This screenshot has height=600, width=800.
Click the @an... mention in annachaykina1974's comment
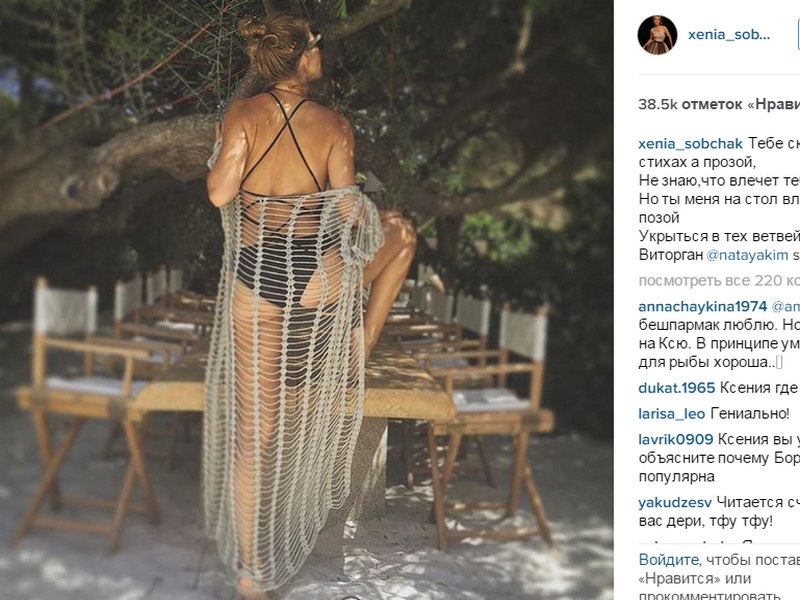point(786,306)
